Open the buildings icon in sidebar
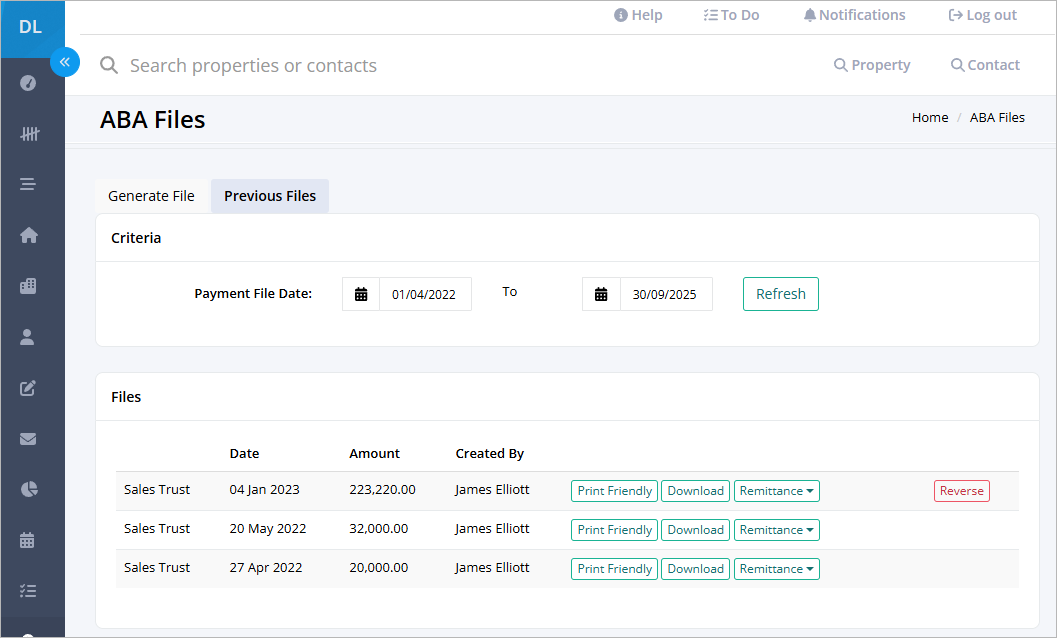This screenshot has width=1057, height=638. pos(28,285)
